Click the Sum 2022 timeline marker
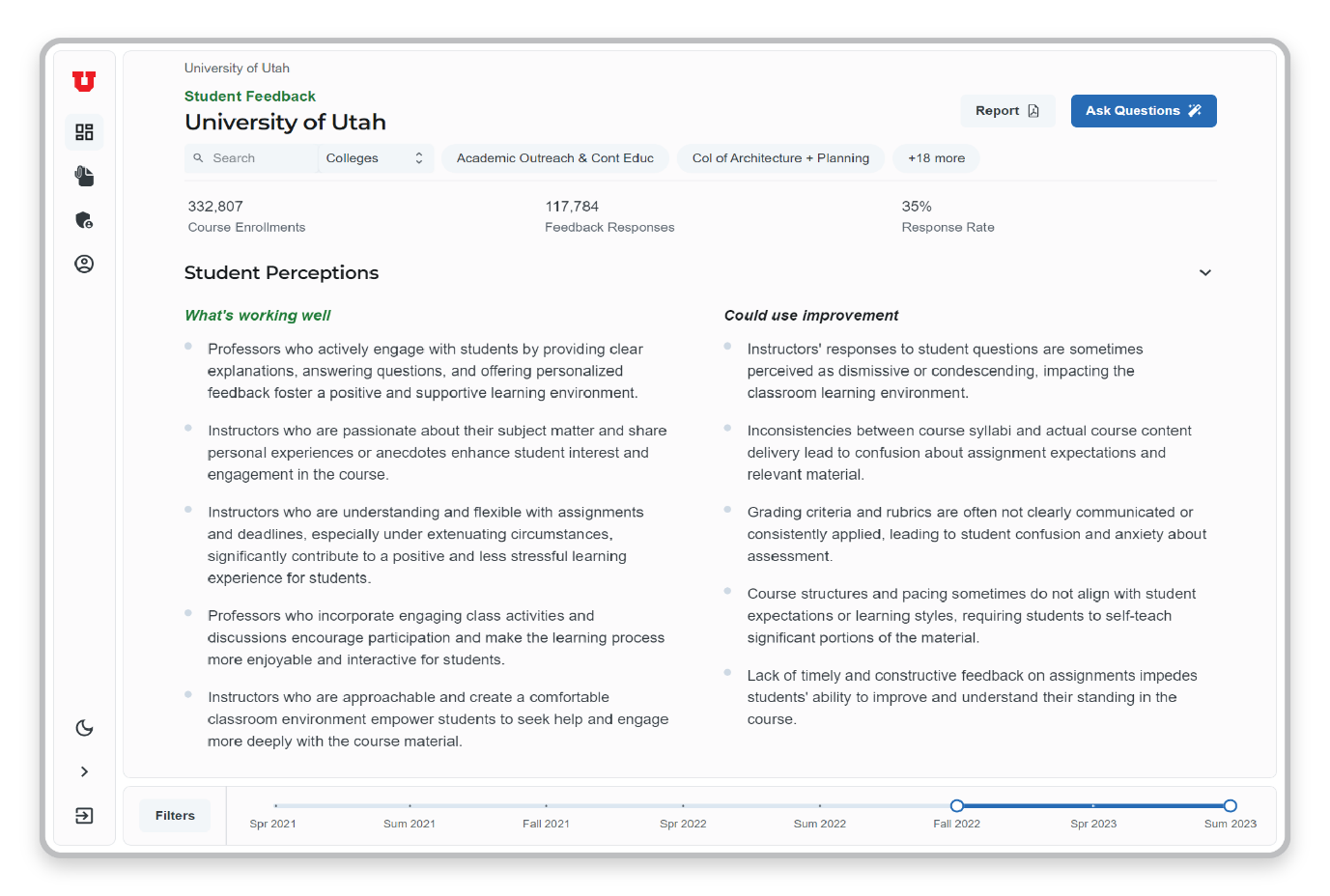The width and height of the screenshot is (1330, 896). tap(820, 805)
